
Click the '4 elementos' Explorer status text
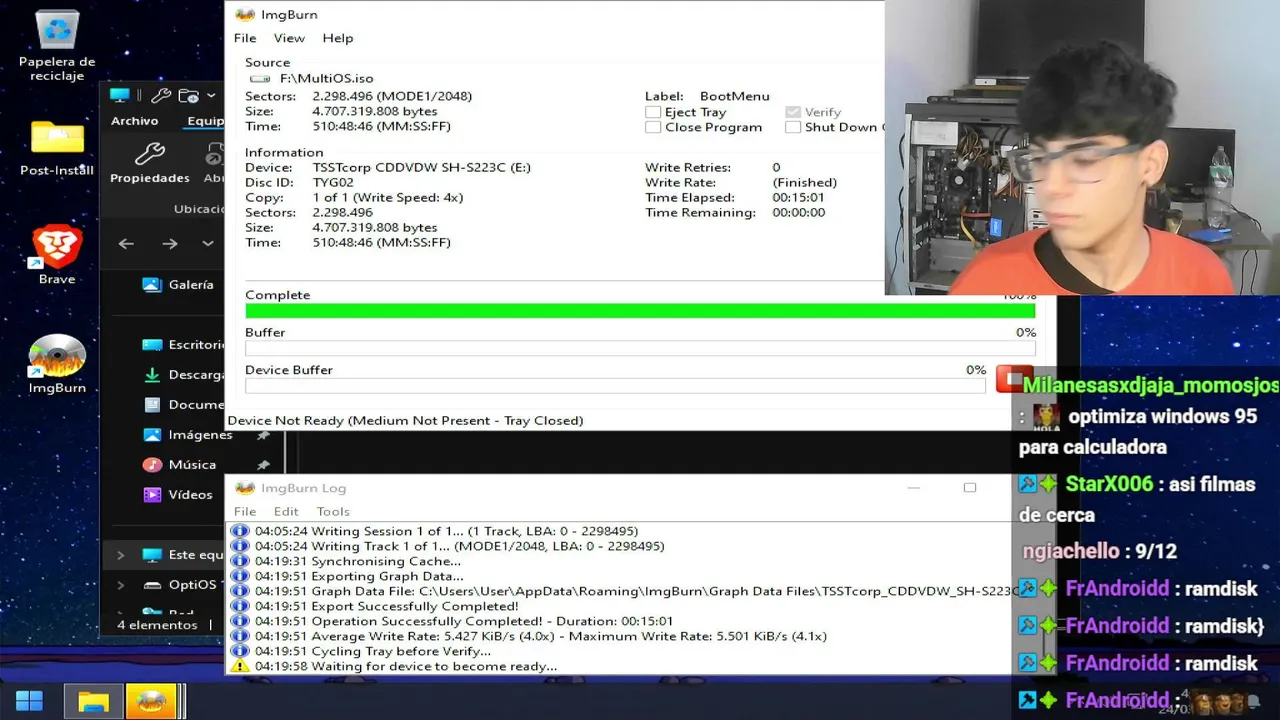tap(157, 625)
